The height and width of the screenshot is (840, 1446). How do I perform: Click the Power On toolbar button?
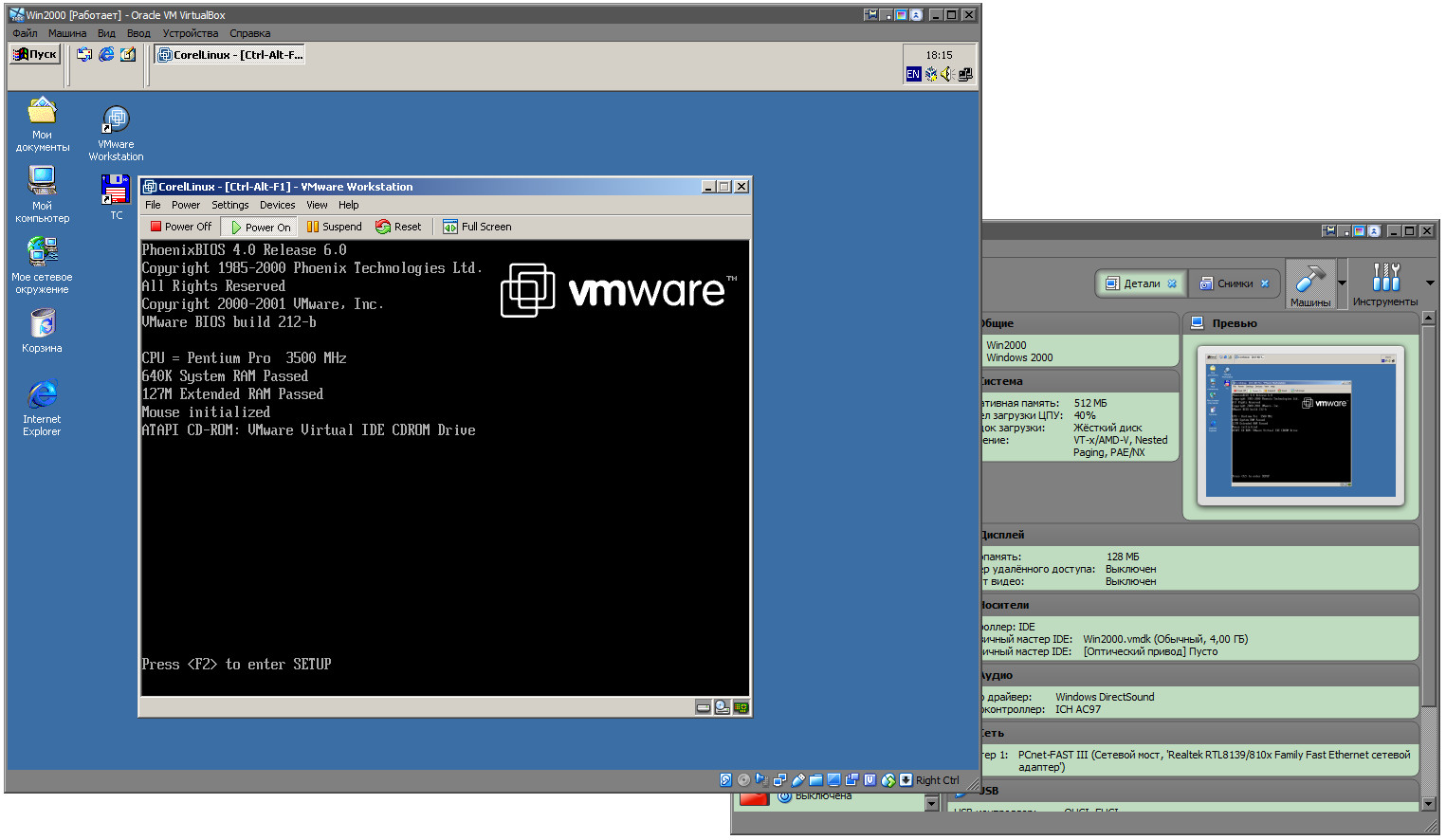261,227
